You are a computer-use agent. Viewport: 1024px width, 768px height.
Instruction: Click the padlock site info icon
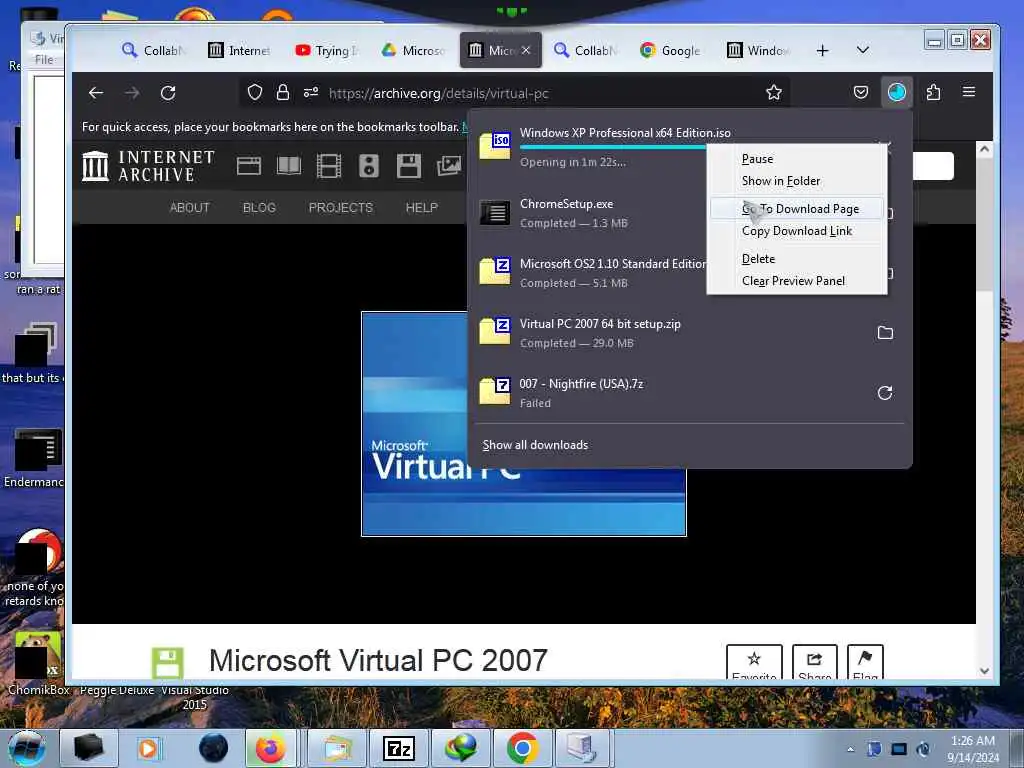(282, 93)
